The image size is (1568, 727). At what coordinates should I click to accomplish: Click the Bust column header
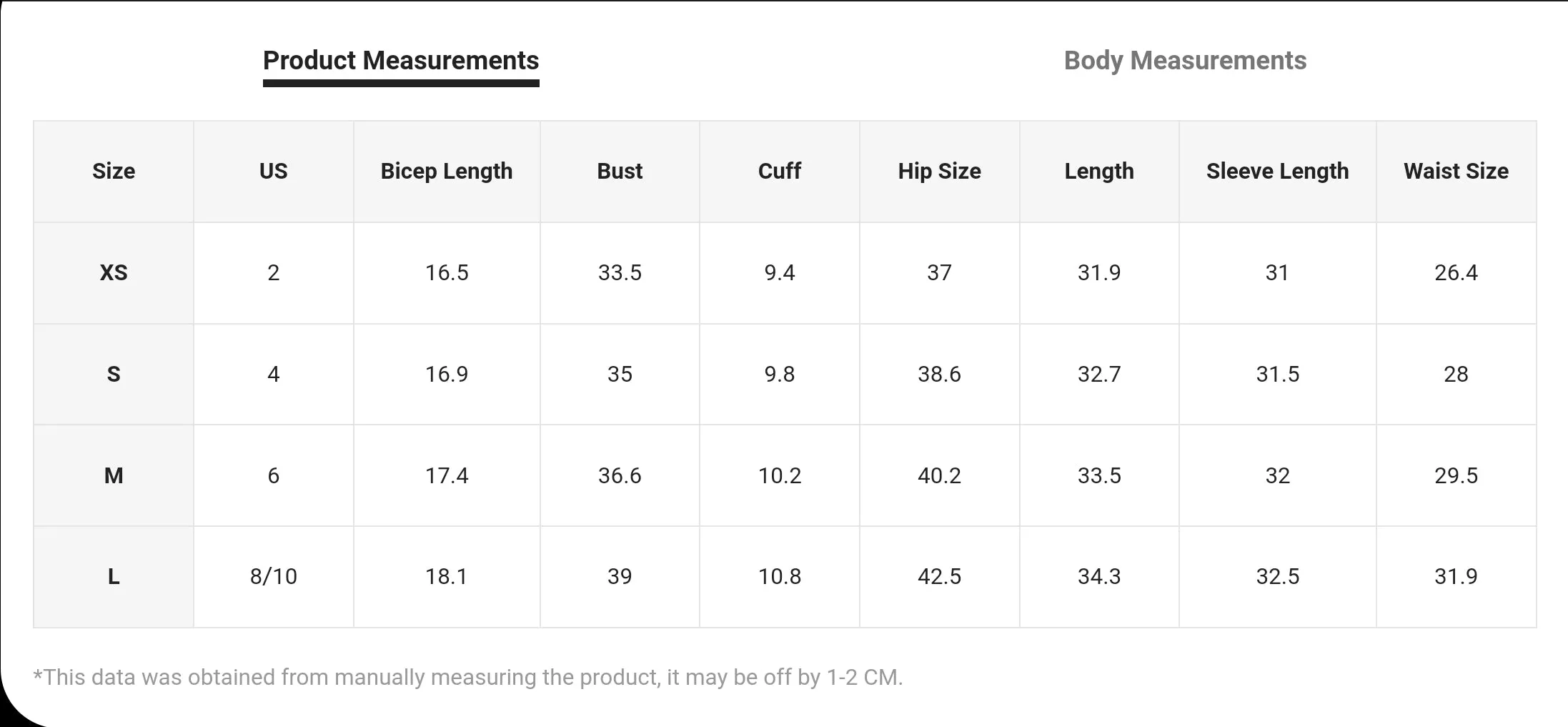point(620,172)
